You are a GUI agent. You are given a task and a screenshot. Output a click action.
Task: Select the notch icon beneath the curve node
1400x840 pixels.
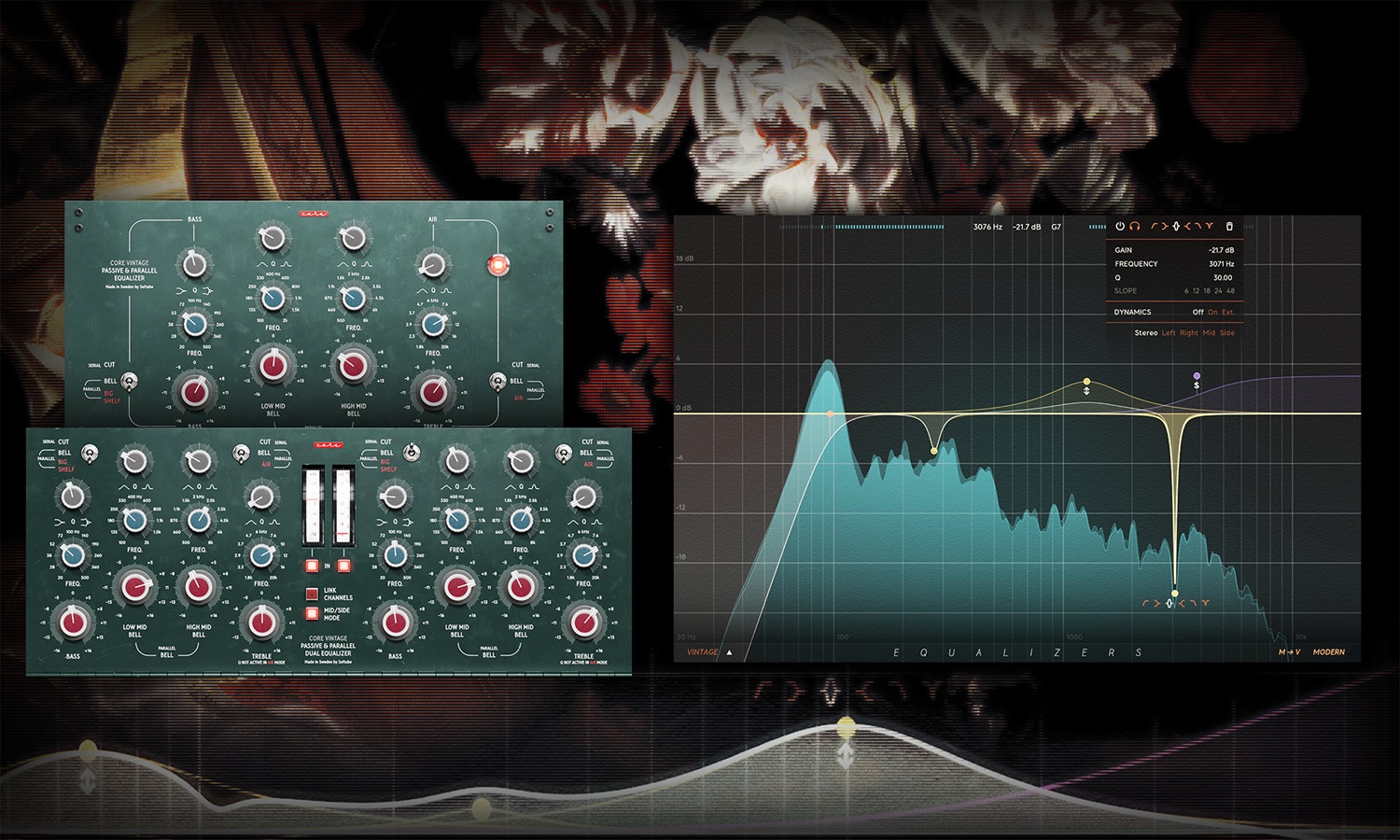pos(1169,603)
